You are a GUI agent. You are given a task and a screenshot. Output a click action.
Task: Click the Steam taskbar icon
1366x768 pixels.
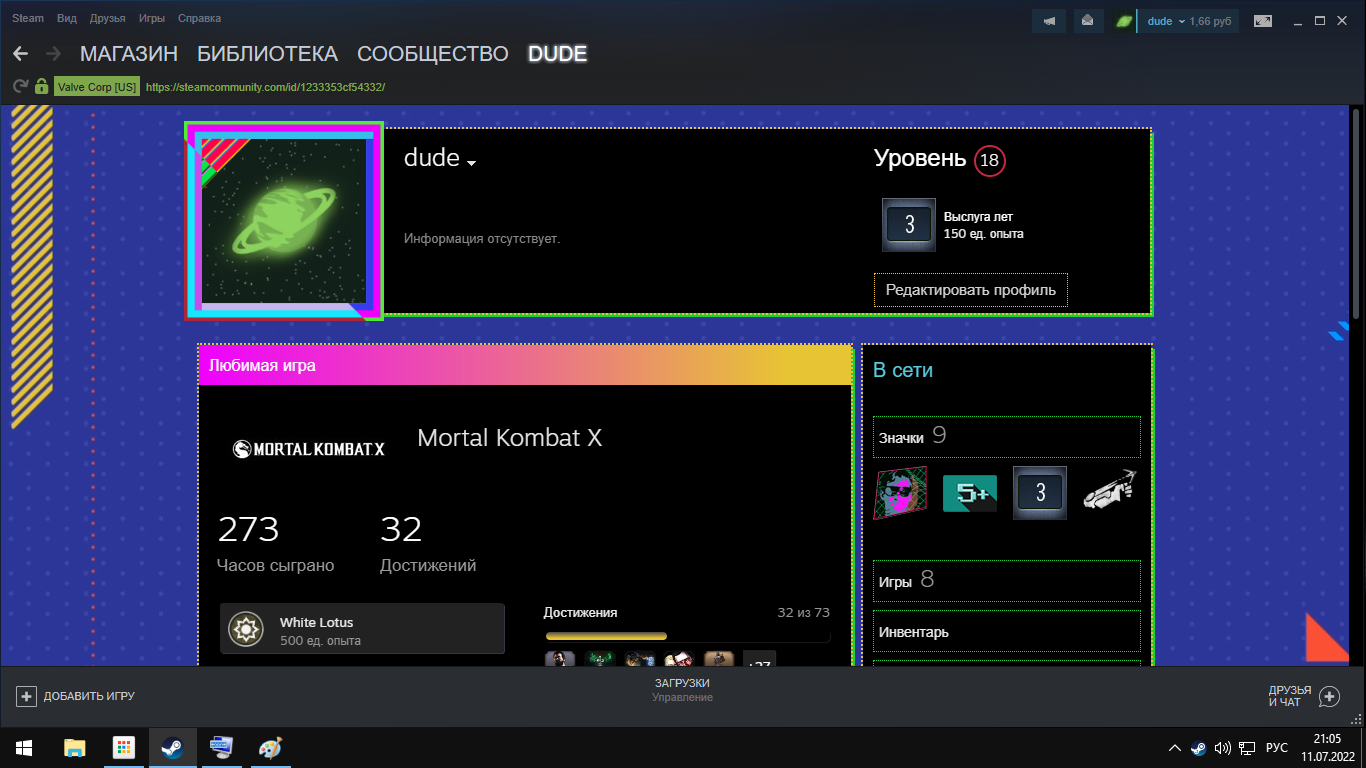pyautogui.click(x=172, y=747)
